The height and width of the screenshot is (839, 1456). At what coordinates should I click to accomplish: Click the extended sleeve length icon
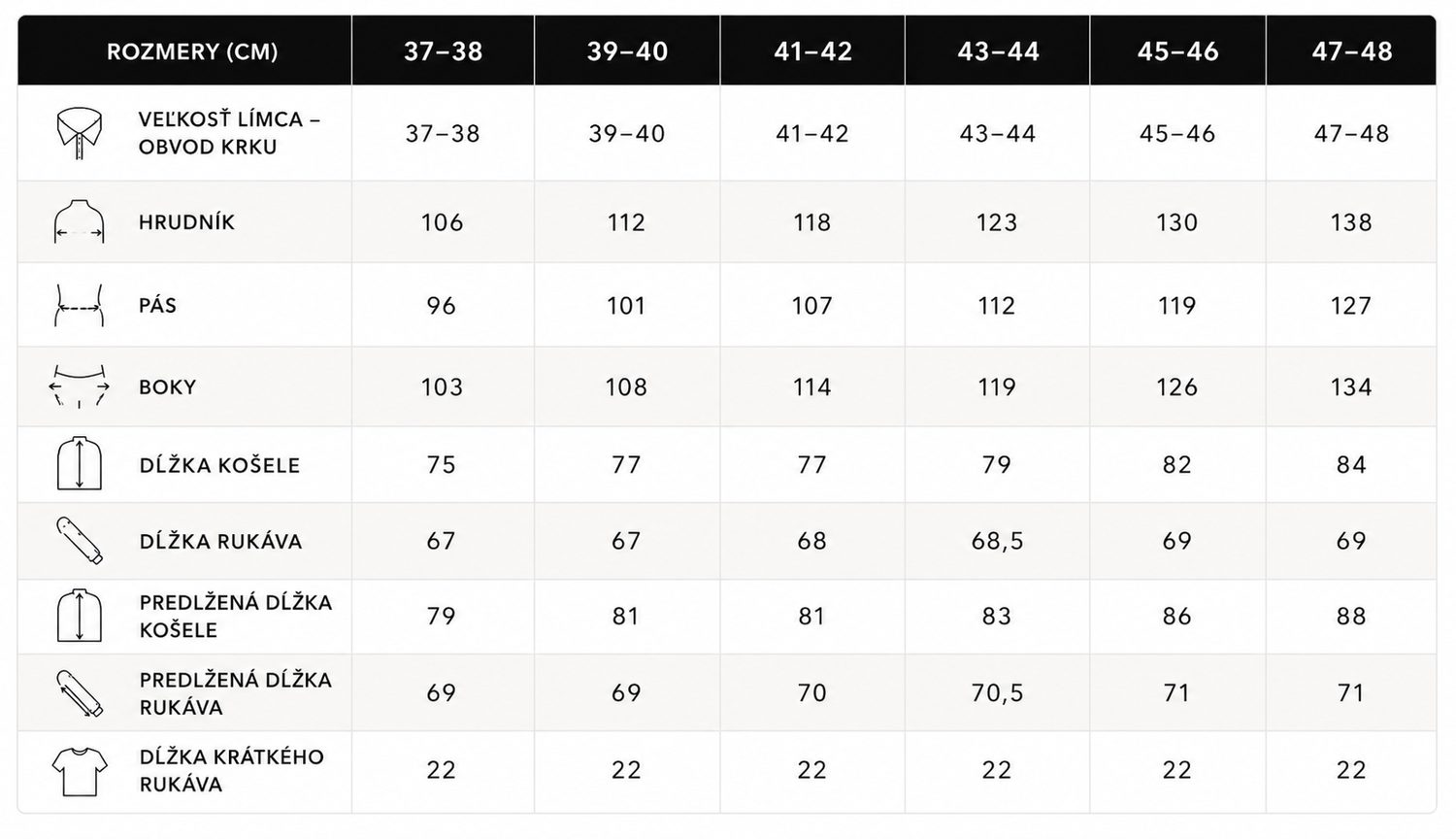(x=80, y=693)
